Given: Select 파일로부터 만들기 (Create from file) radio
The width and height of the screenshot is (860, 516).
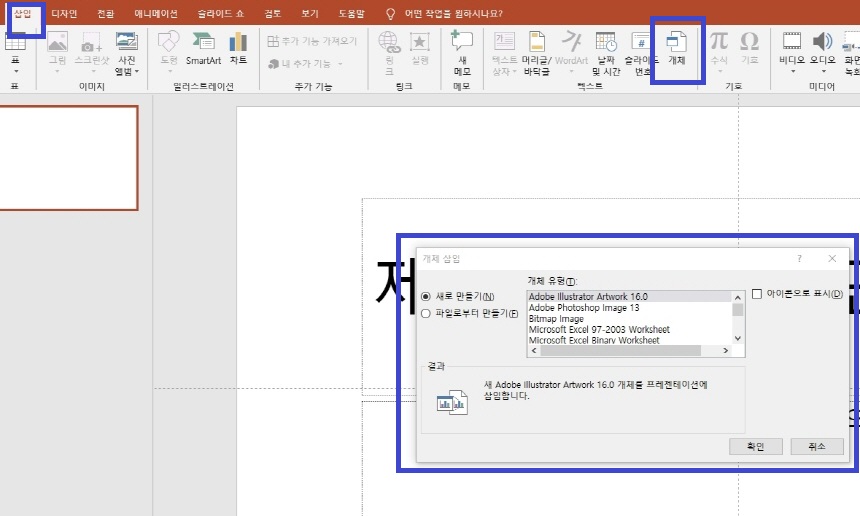Looking at the screenshot, I should (426, 314).
